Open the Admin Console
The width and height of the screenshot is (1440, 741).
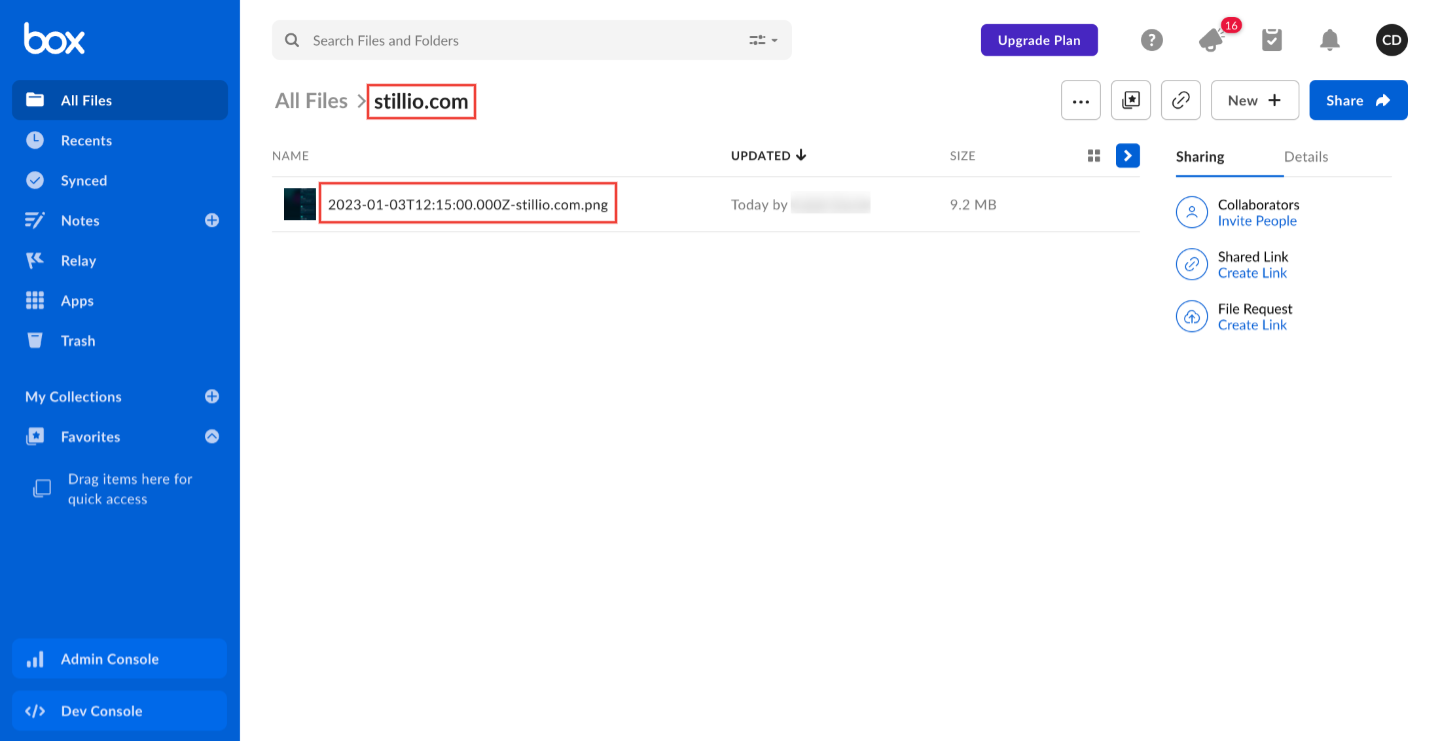(x=120, y=659)
